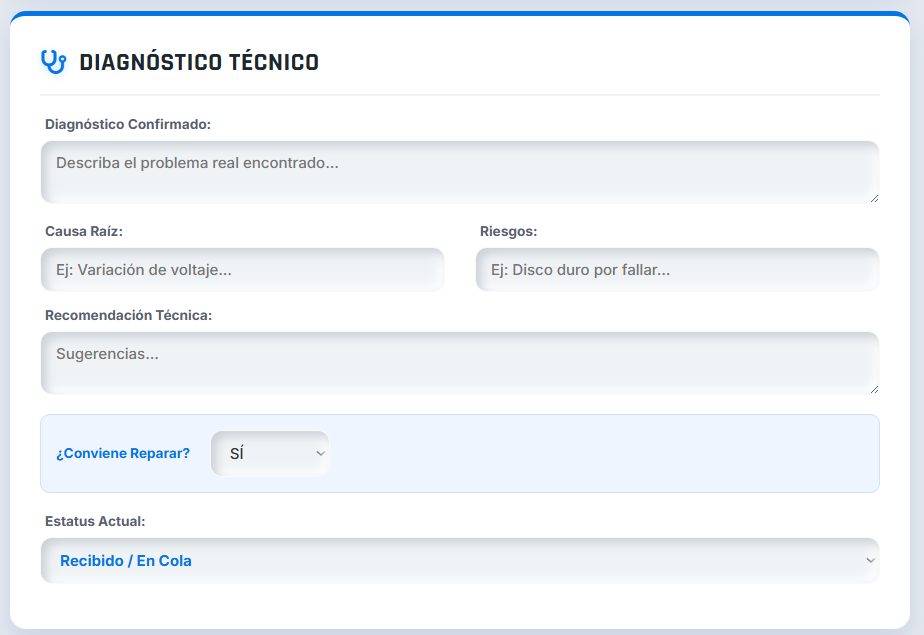Viewport: 924px width, 635px height.
Task: Click the field showing Ej: Variación de voltaje
Action: [242, 269]
